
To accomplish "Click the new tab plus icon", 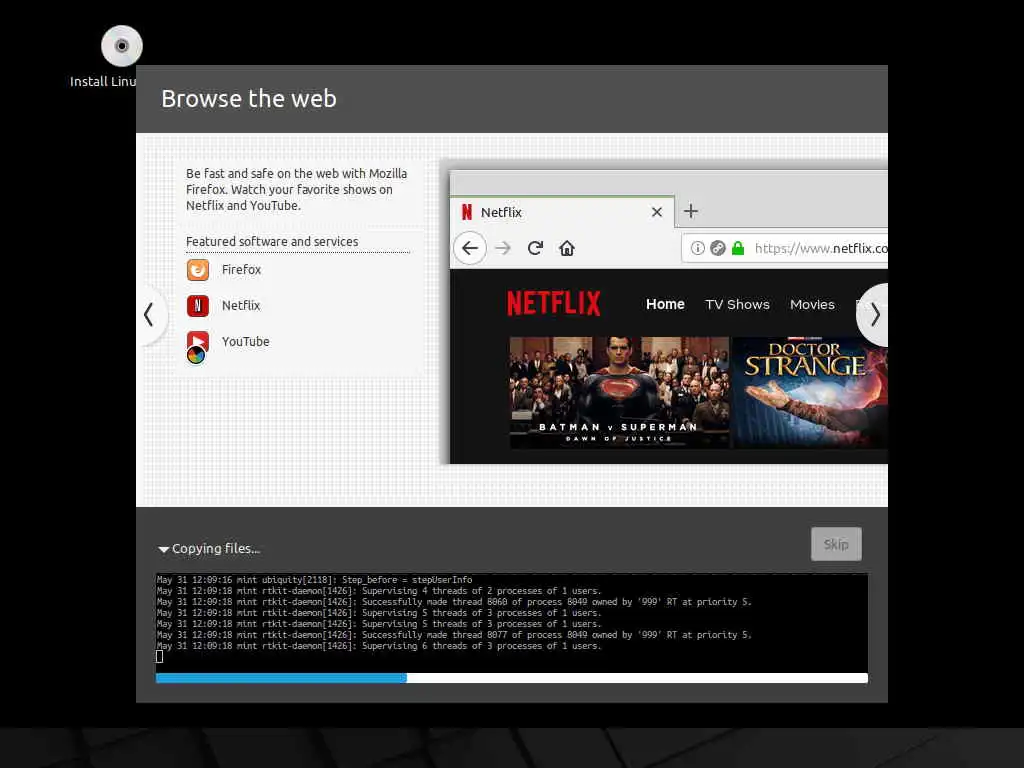I will (691, 211).
